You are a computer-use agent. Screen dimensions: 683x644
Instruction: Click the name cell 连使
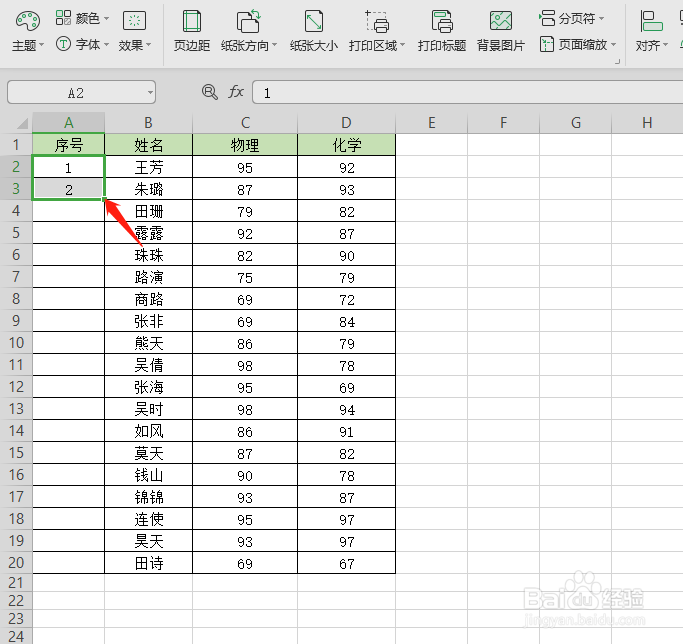pyautogui.click(x=149, y=519)
